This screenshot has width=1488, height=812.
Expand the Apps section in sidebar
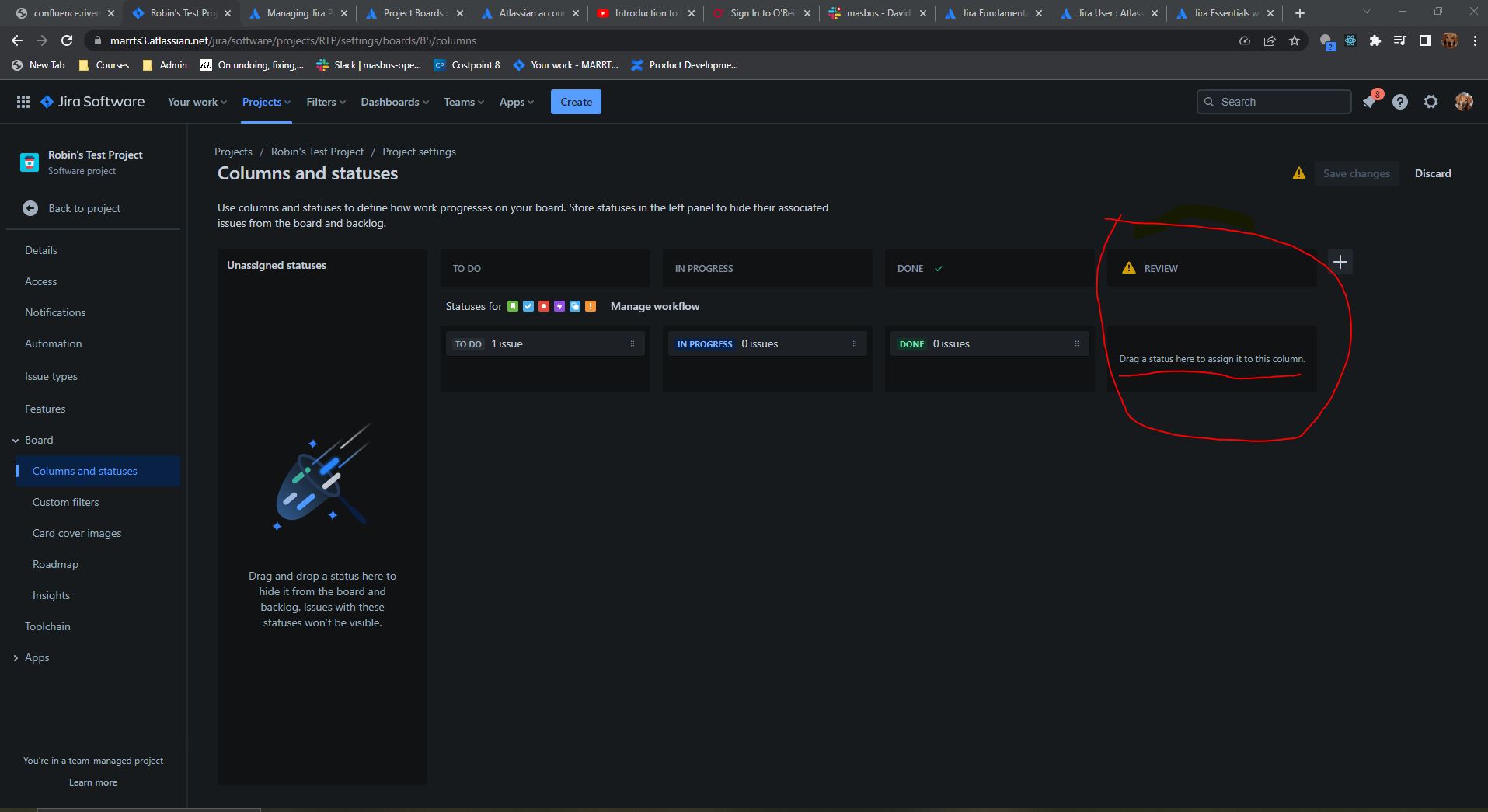click(16, 658)
